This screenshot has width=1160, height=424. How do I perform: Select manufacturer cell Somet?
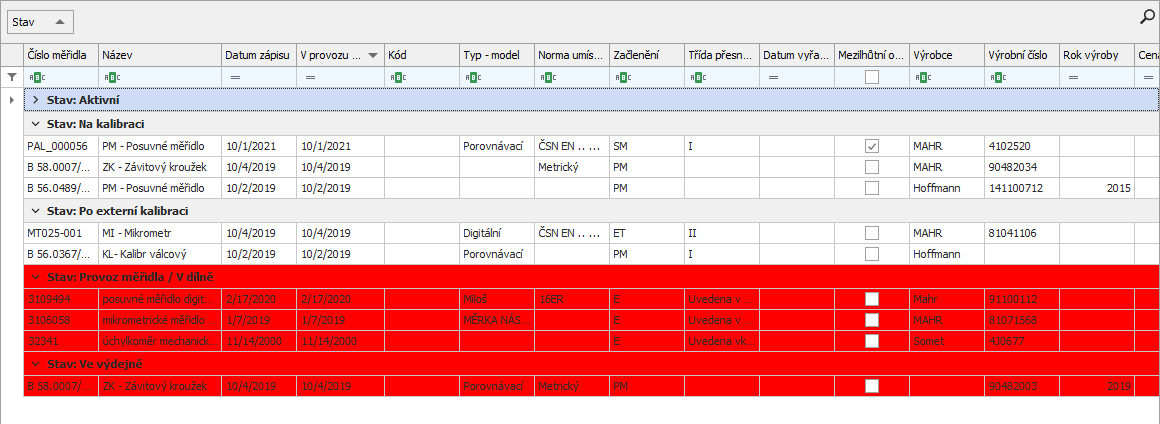(x=947, y=340)
